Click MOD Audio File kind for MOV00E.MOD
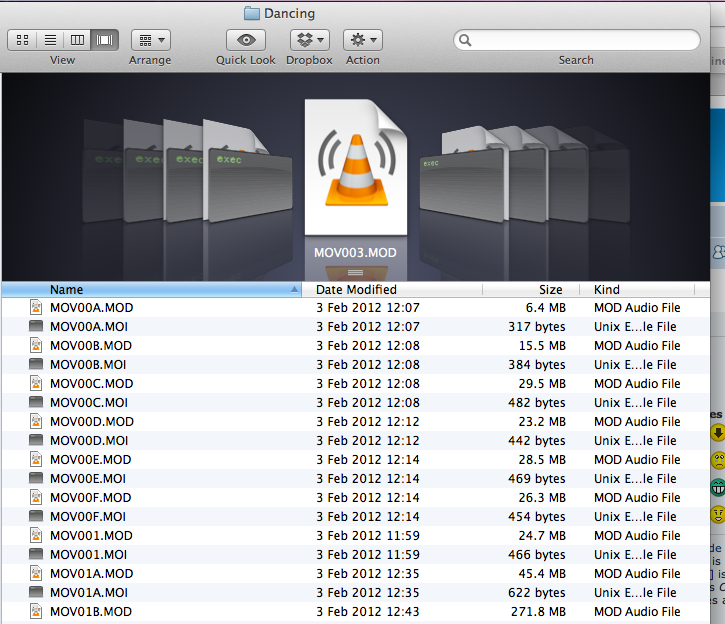725x624 pixels. [637, 460]
